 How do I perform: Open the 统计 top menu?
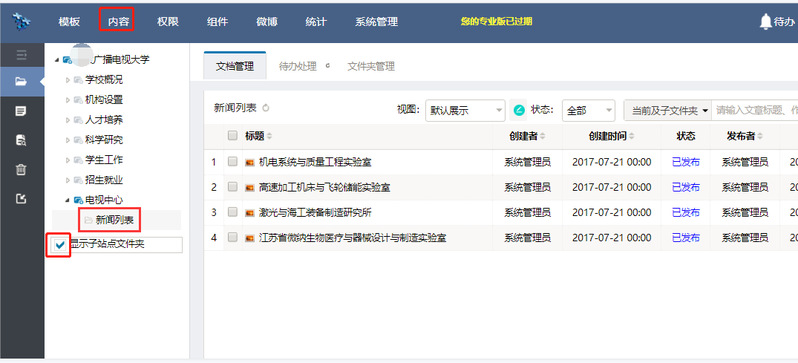316,22
